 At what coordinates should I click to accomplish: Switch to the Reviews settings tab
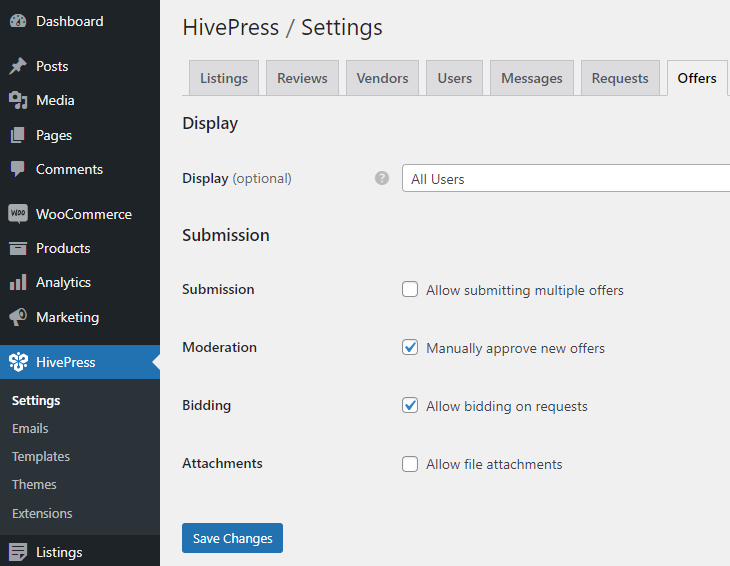[x=302, y=78]
